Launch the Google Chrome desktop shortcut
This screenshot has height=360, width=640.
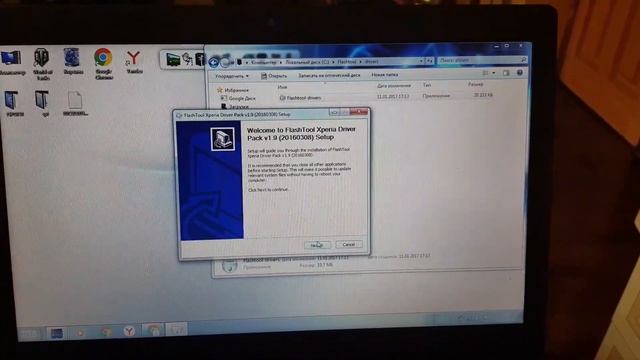tap(103, 63)
